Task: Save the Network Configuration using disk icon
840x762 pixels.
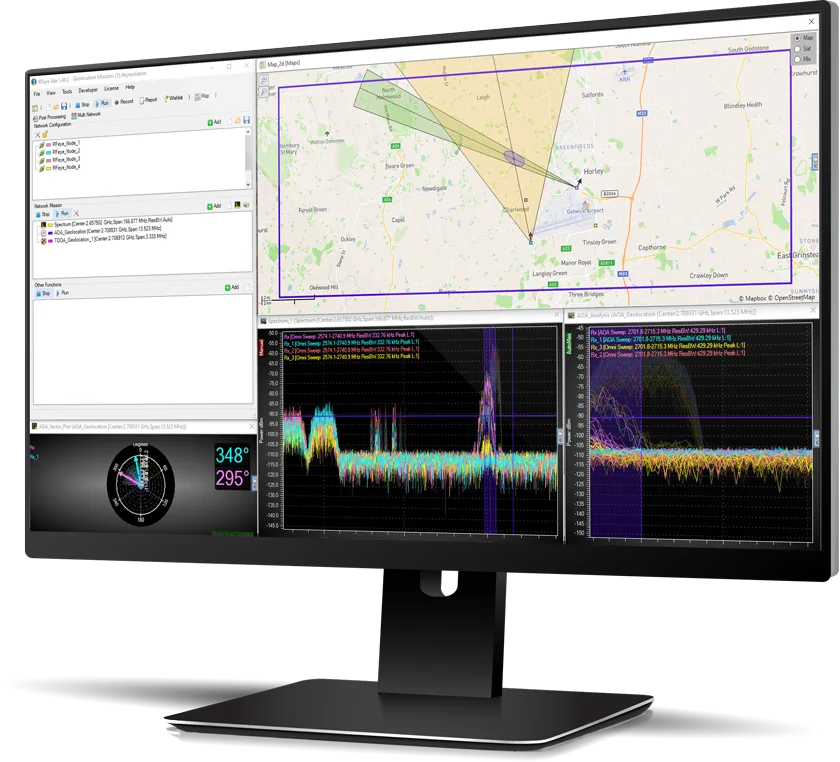Action: pos(246,120)
